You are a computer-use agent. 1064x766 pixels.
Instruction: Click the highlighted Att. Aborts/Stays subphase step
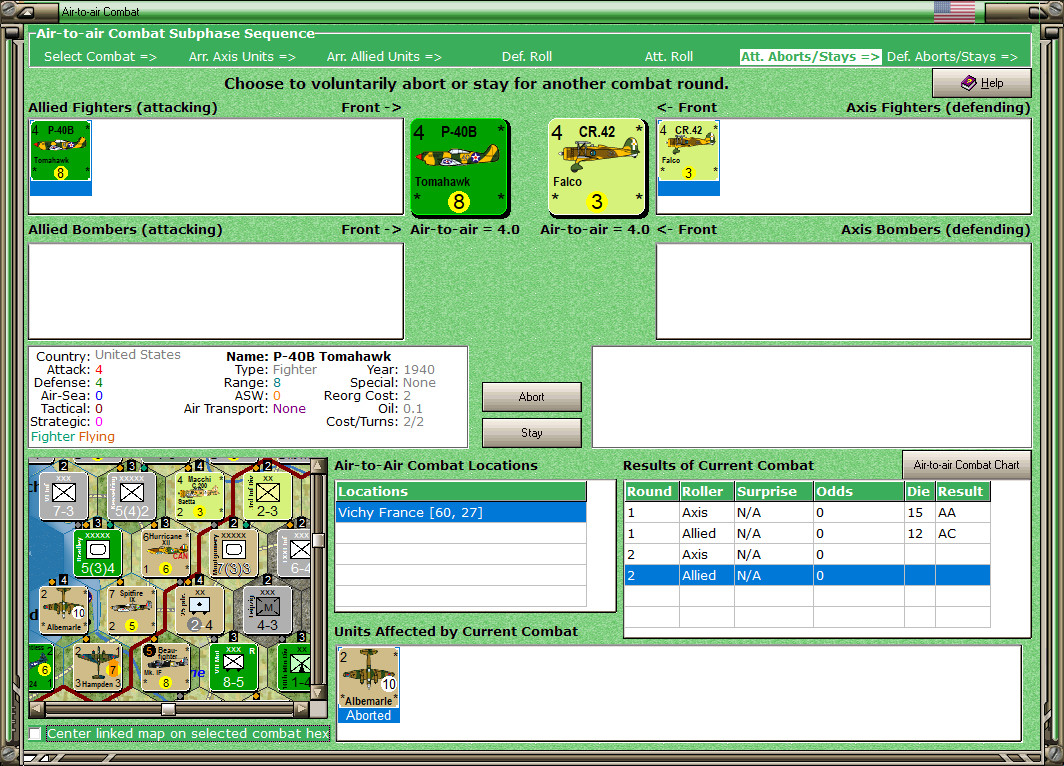[810, 56]
